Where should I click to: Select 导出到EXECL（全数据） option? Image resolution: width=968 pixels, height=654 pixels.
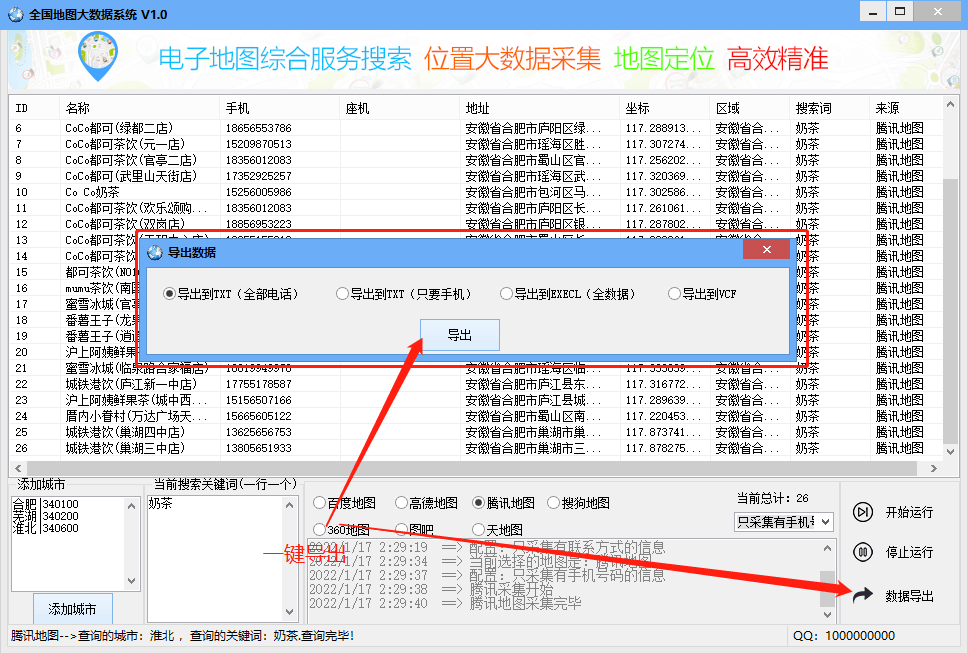tap(568, 294)
